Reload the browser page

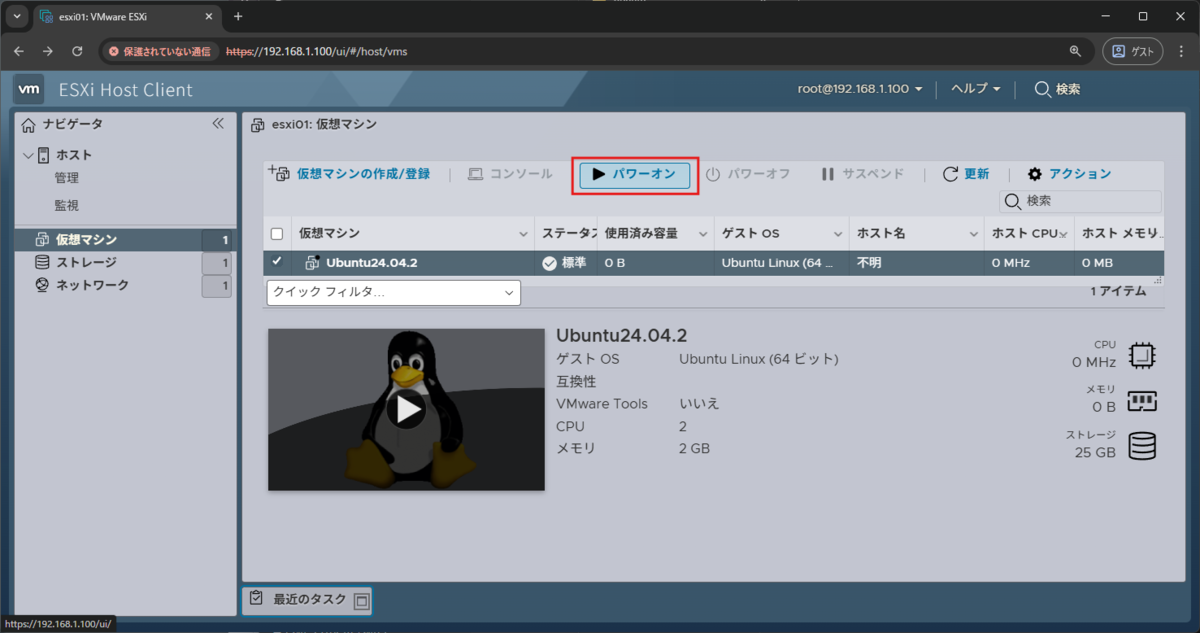[x=77, y=51]
